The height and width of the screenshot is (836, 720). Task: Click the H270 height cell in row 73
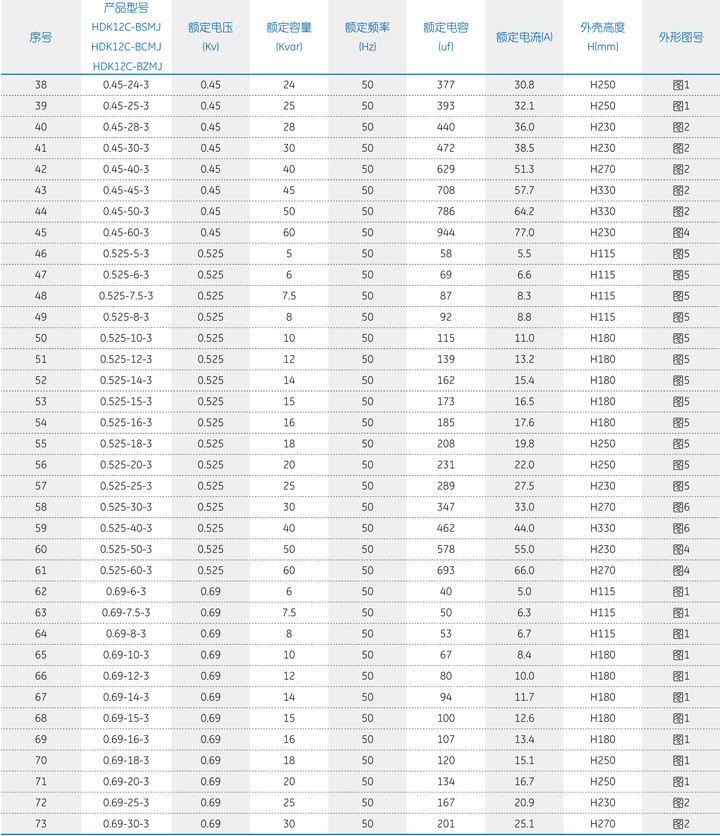coord(602,824)
